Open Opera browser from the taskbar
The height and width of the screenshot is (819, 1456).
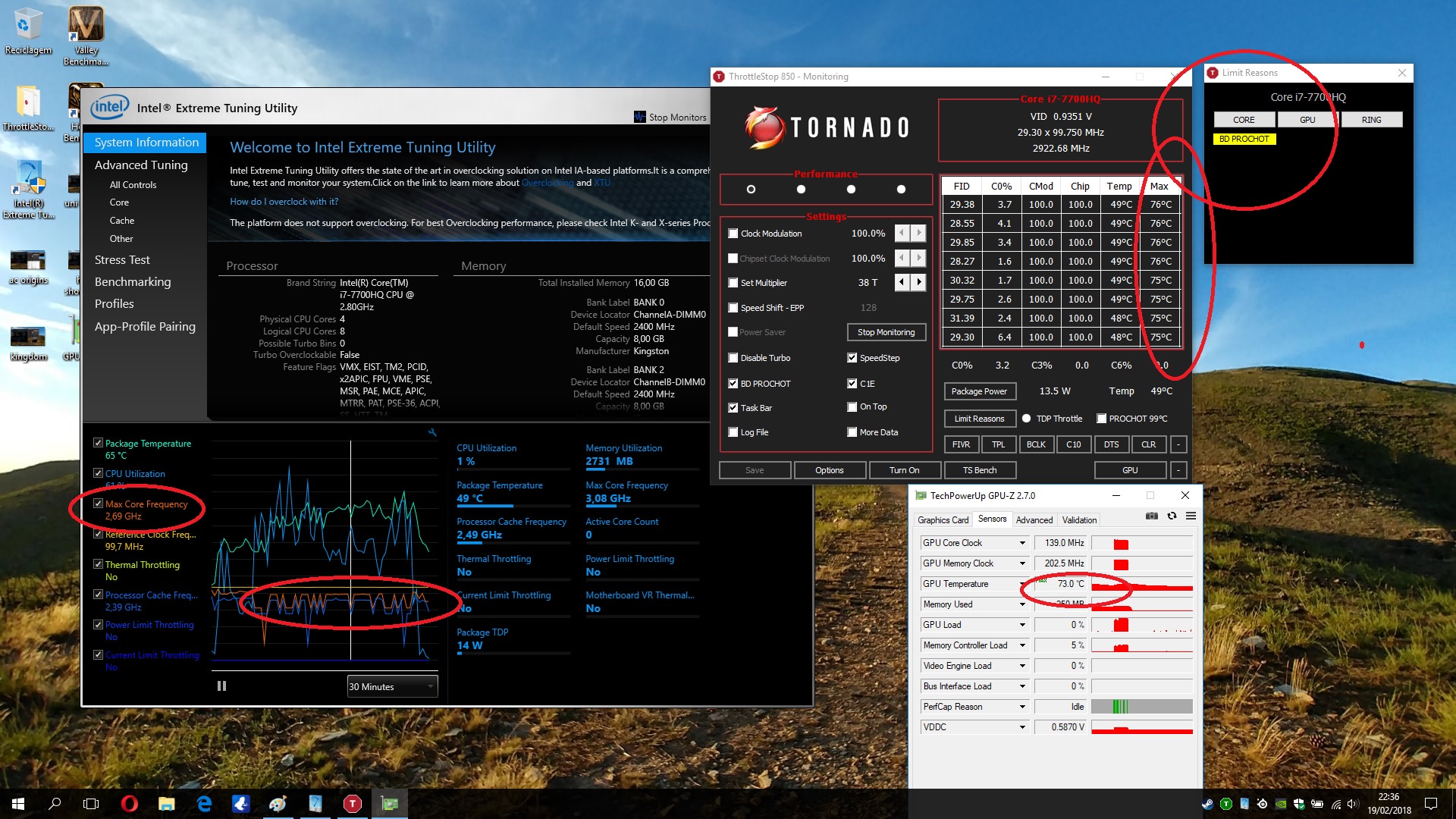tap(129, 803)
